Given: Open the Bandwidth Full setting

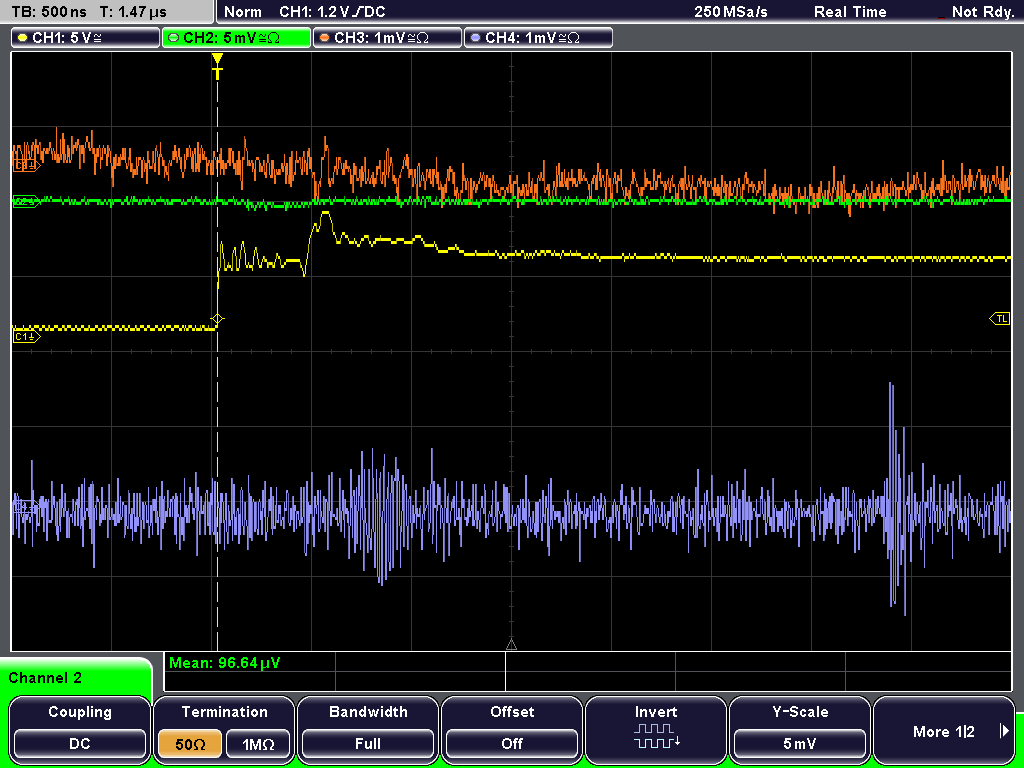Looking at the screenshot, I should (368, 744).
